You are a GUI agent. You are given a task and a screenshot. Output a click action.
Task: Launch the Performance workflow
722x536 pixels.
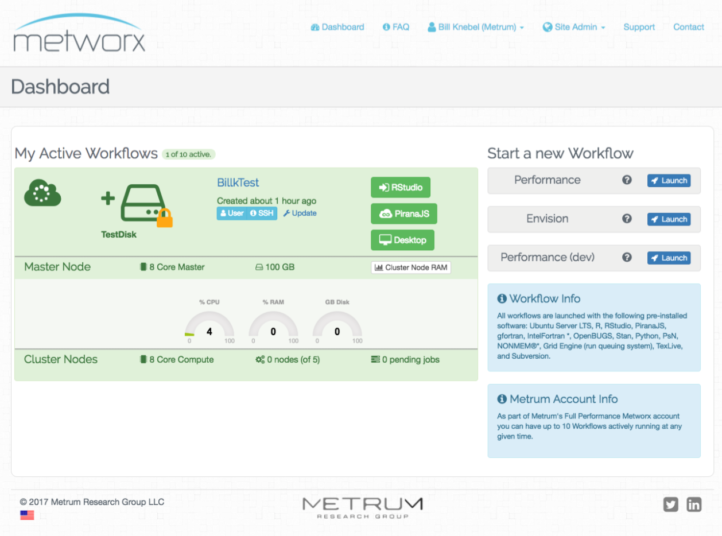pyautogui.click(x=669, y=181)
